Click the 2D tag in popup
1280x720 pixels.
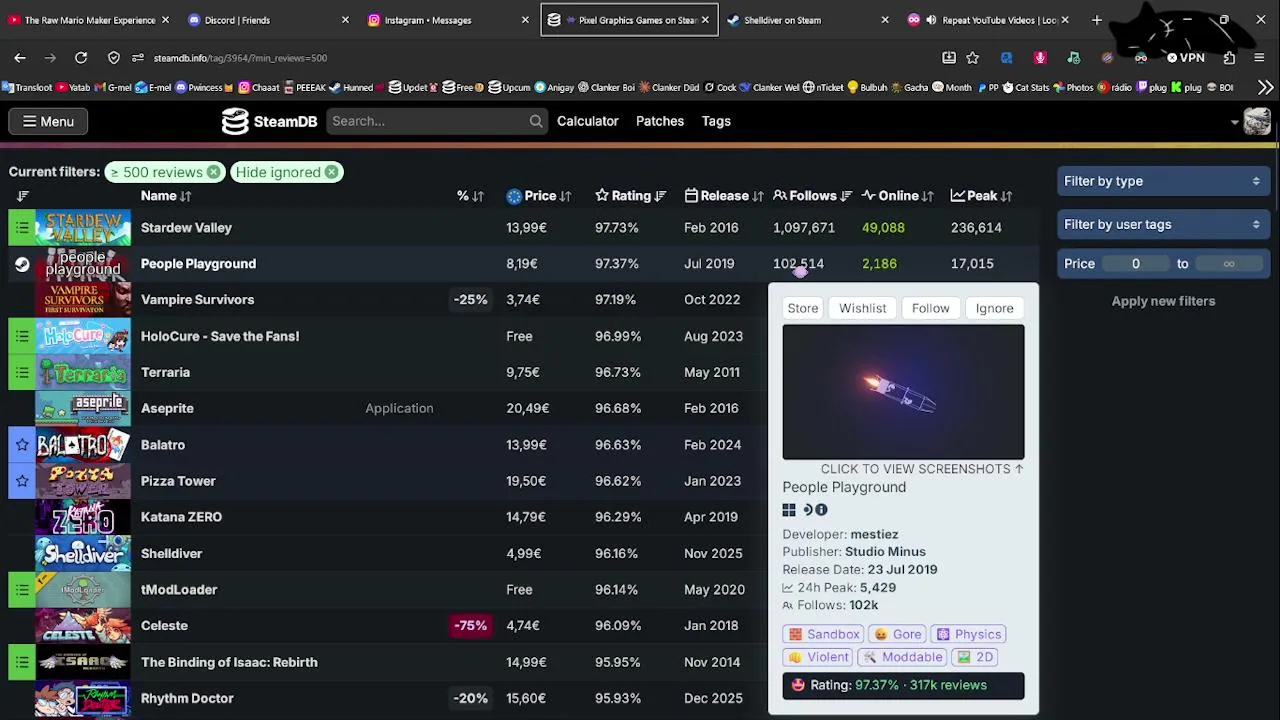pyautogui.click(x=975, y=657)
